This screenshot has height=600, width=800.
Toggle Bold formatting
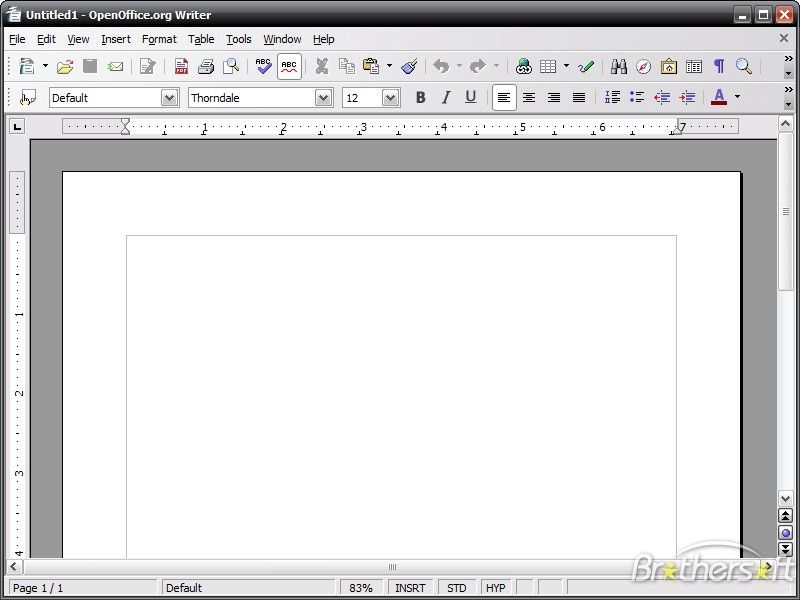420,97
